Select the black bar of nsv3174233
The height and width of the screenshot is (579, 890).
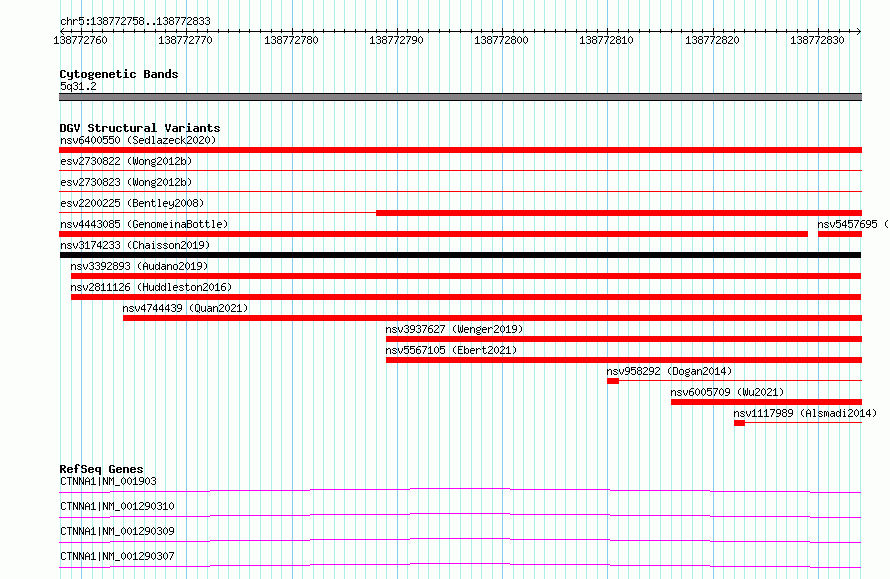[x=460, y=255]
